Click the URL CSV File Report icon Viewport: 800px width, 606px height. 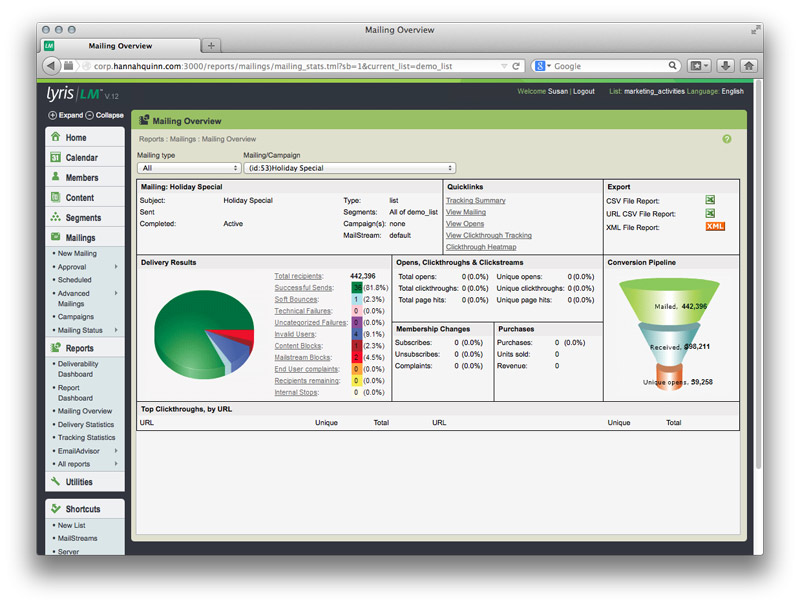pos(710,214)
